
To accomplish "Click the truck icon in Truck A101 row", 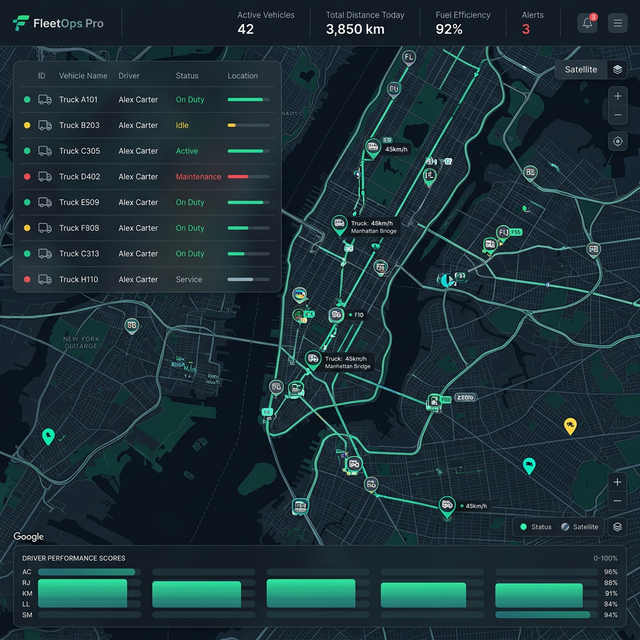I will click(x=45, y=100).
